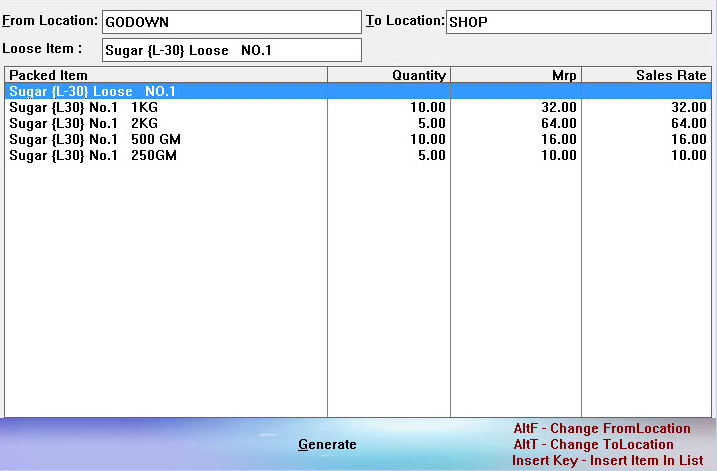
Task: Click the Sales Rate column header
Action: point(647,75)
